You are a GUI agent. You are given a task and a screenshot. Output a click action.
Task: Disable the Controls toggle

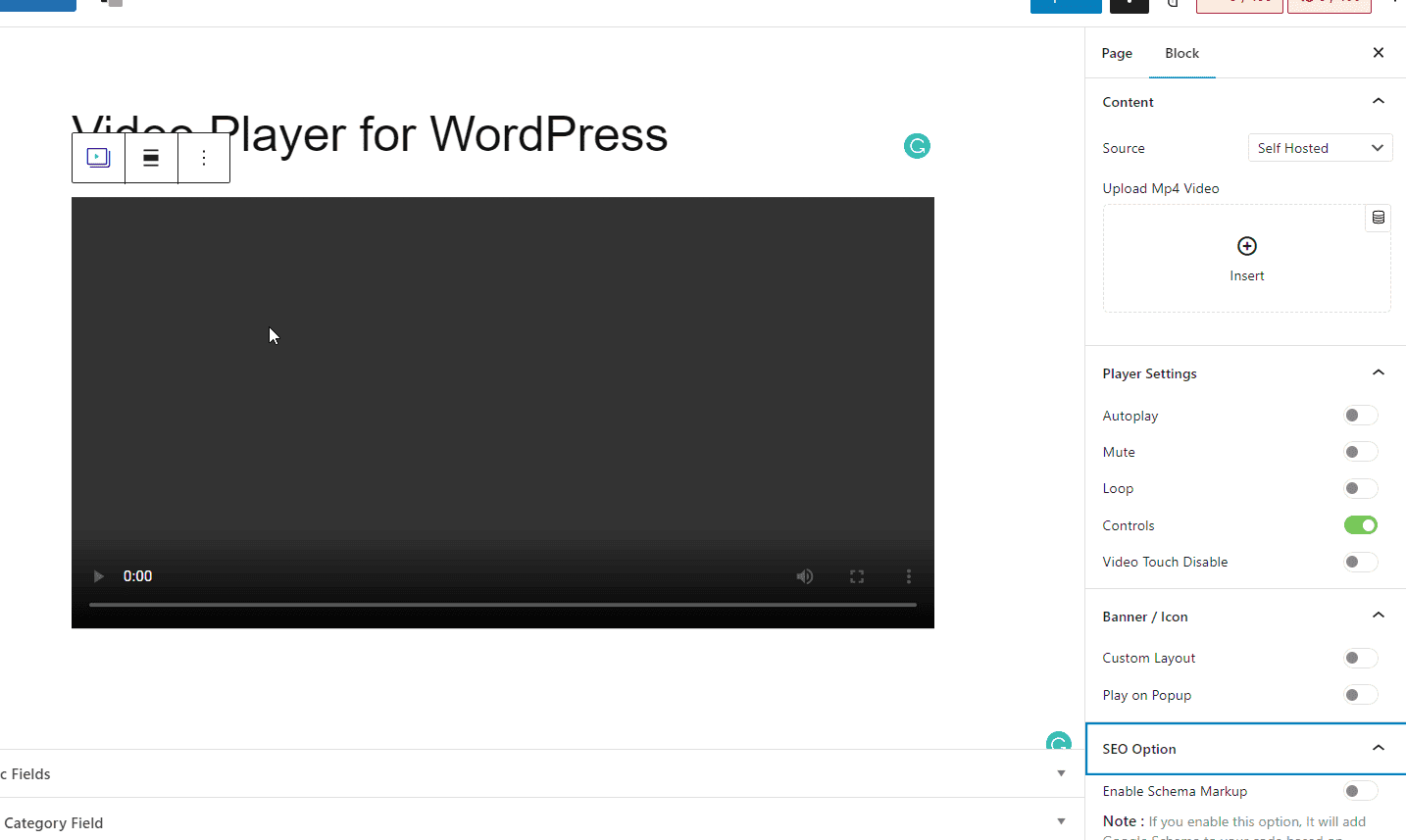click(1360, 524)
